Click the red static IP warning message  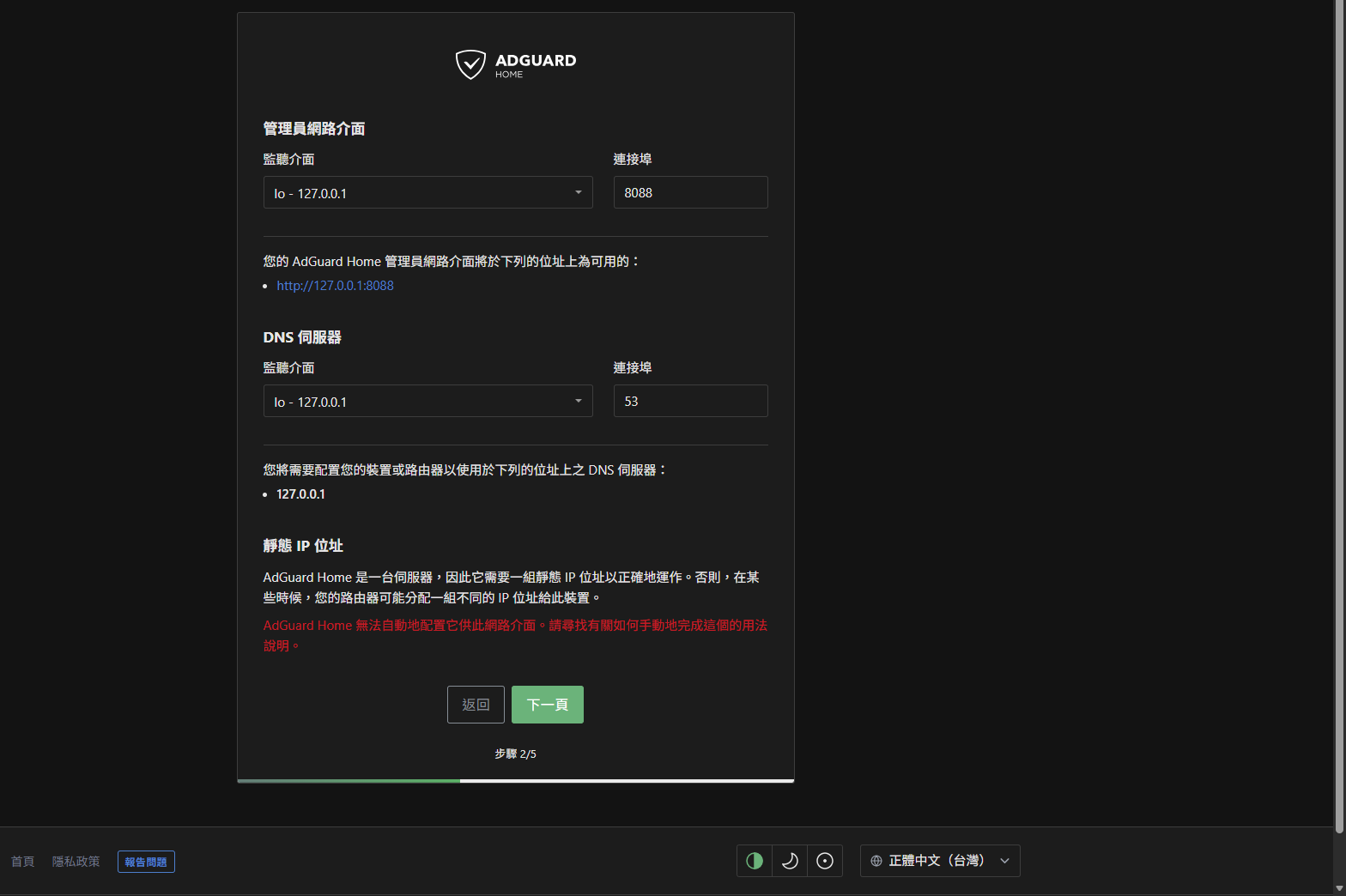pos(515,635)
